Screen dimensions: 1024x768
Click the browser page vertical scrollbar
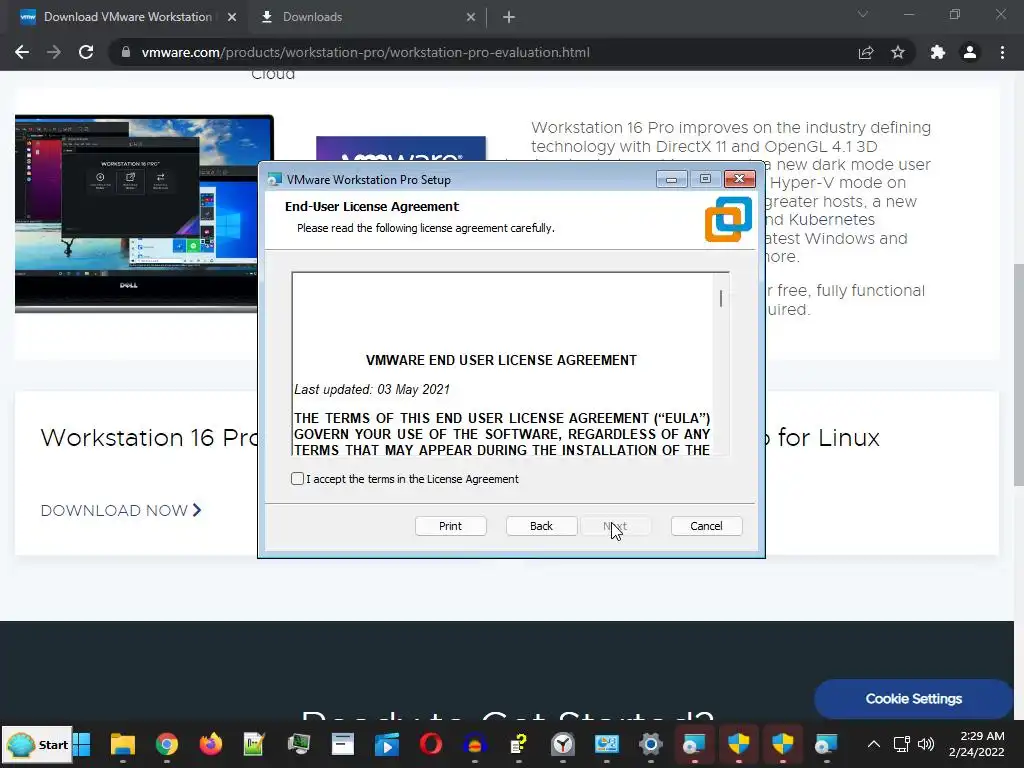click(x=1018, y=374)
